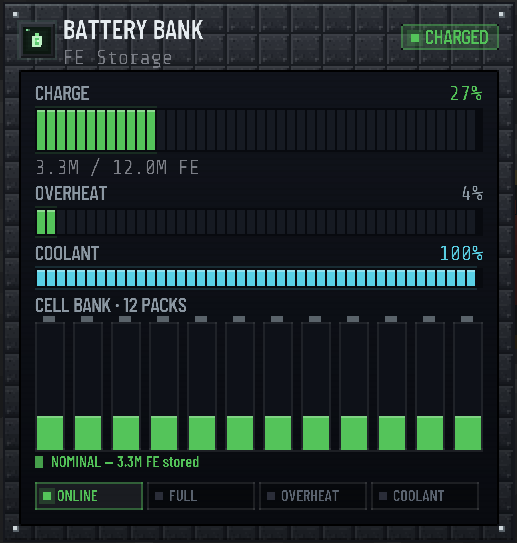Toggle the OVERHEAT status indicator
The width and height of the screenshot is (517, 543).
(313, 496)
